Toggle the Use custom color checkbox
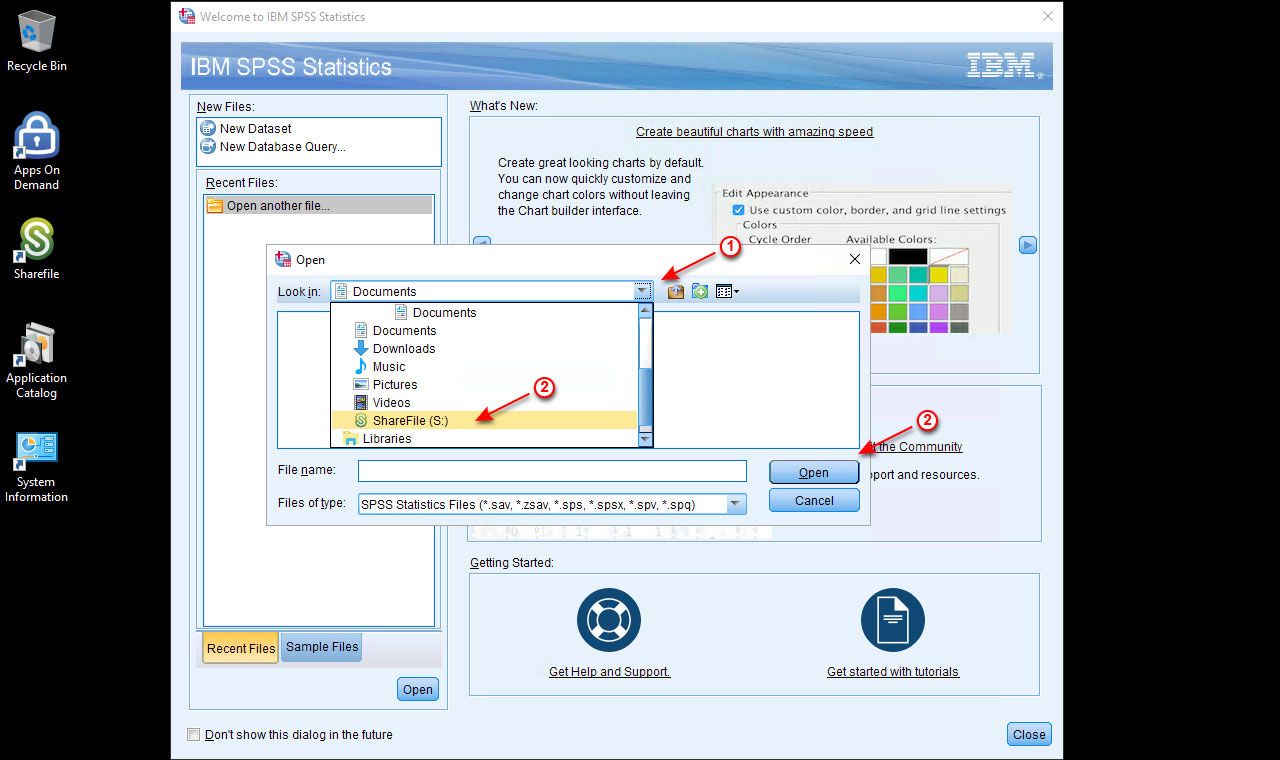Image resolution: width=1280 pixels, height=760 pixels. tap(738, 210)
